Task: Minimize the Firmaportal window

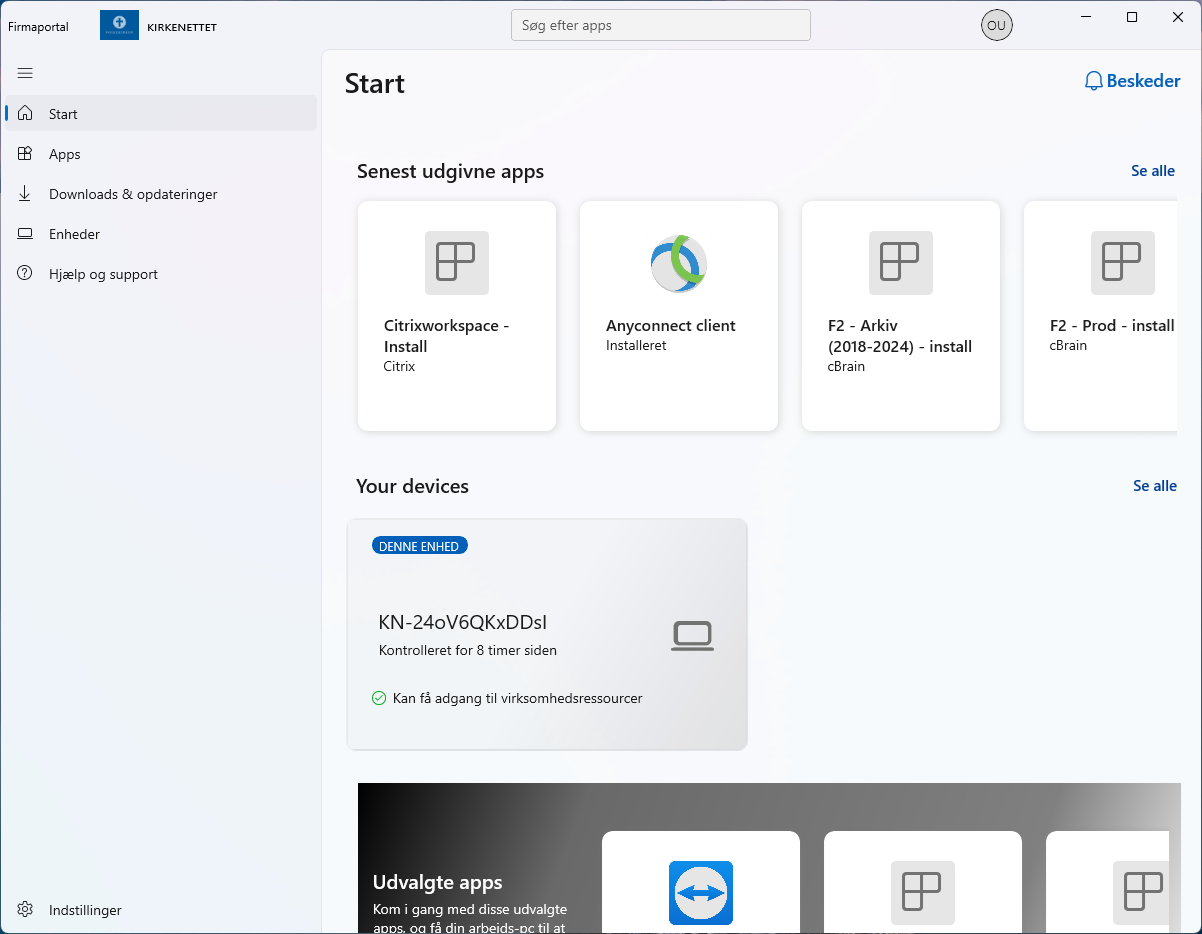Action: (x=1086, y=17)
